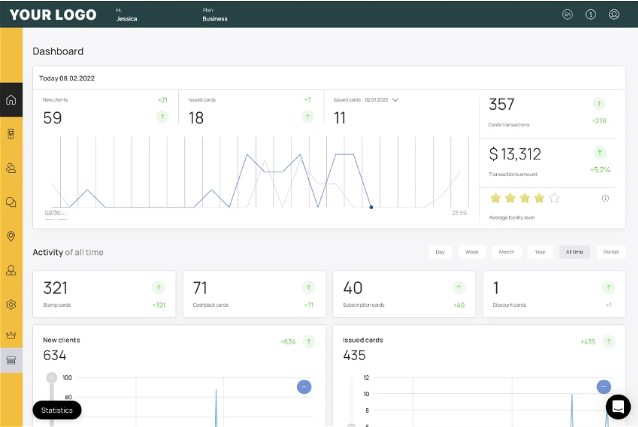Click the green arrow in the New clients 634 panel
Viewport: 638px width, 427px height.
point(308,342)
